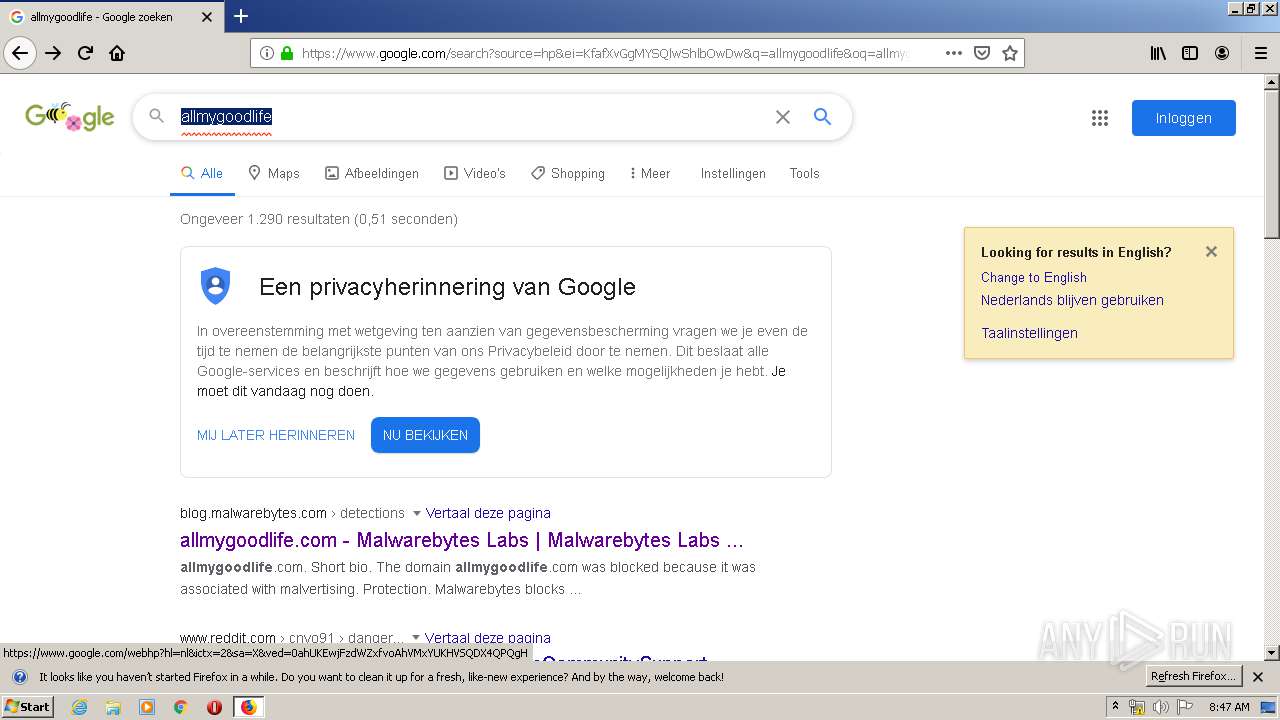Viewport: 1280px width, 720px height.
Task: Open the Firefox home page
Action: 117,53
